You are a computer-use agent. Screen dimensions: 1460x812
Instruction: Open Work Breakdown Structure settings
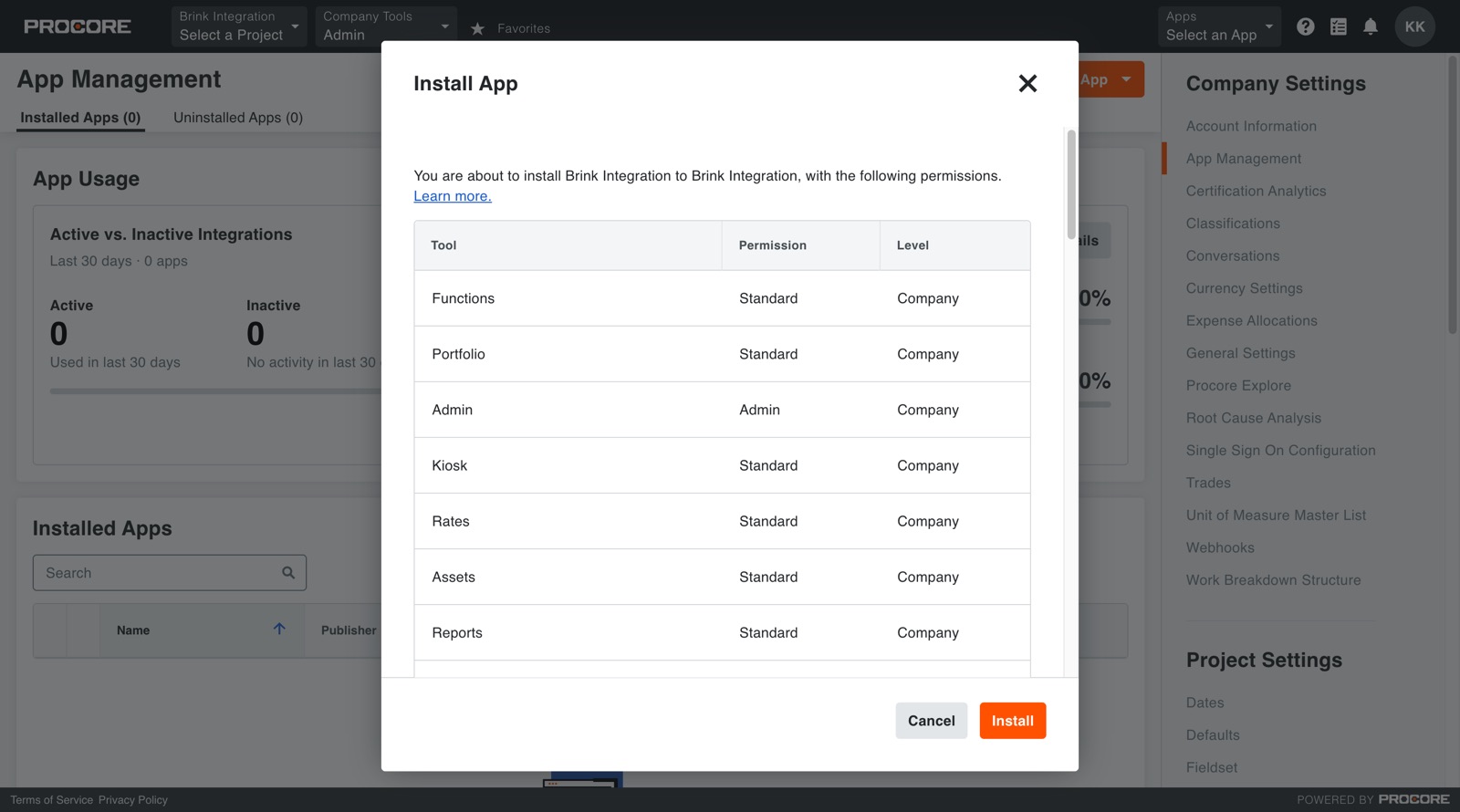click(1274, 580)
